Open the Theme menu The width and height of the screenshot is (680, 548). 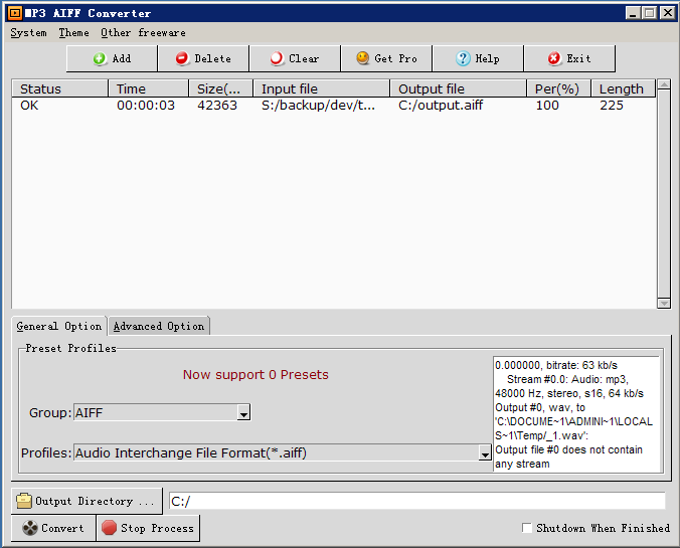74,33
